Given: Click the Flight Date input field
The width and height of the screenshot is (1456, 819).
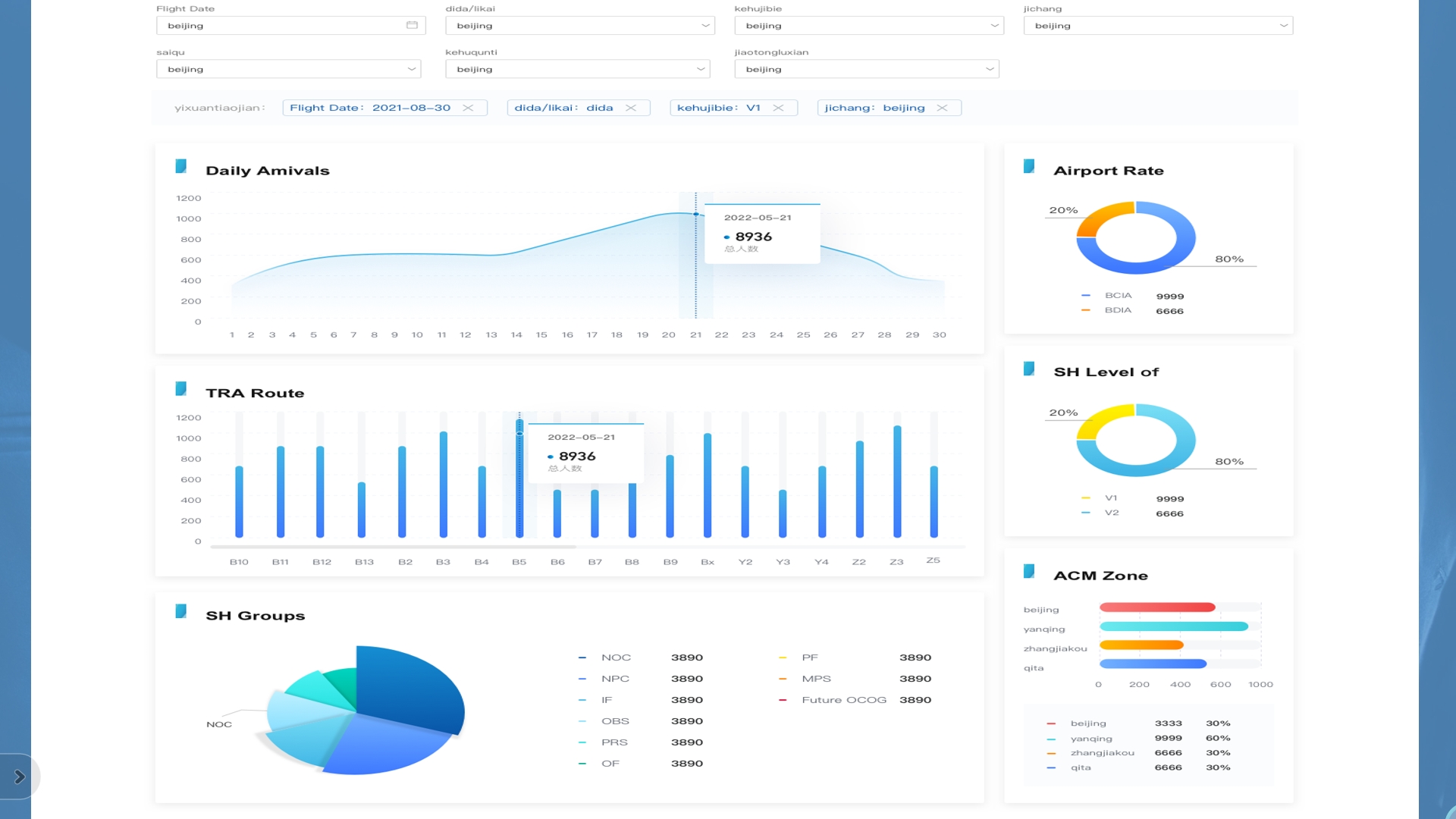Looking at the screenshot, I should pyautogui.click(x=281, y=26).
